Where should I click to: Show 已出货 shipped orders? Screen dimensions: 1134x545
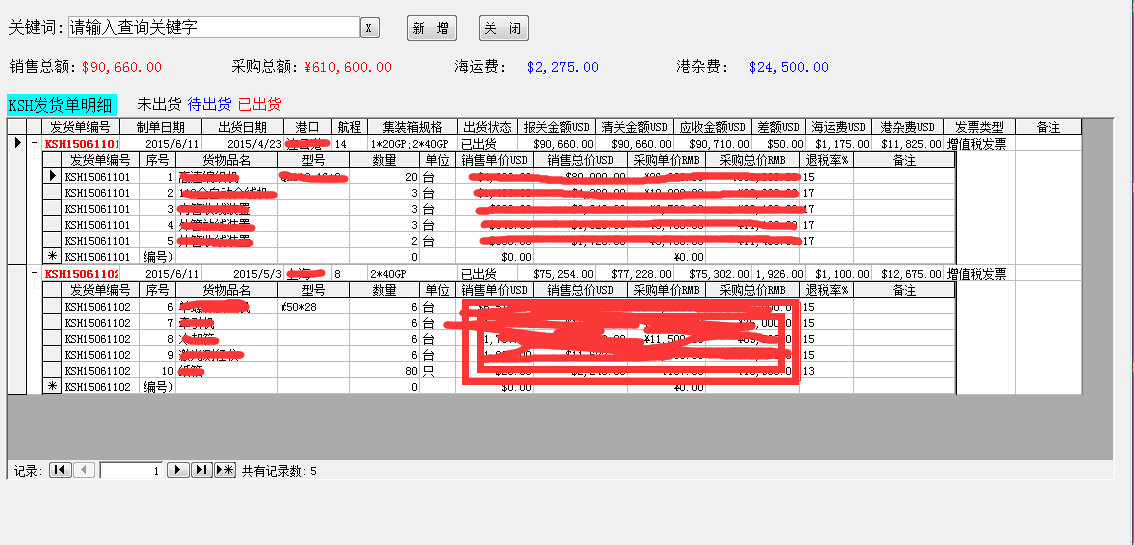[x=260, y=104]
